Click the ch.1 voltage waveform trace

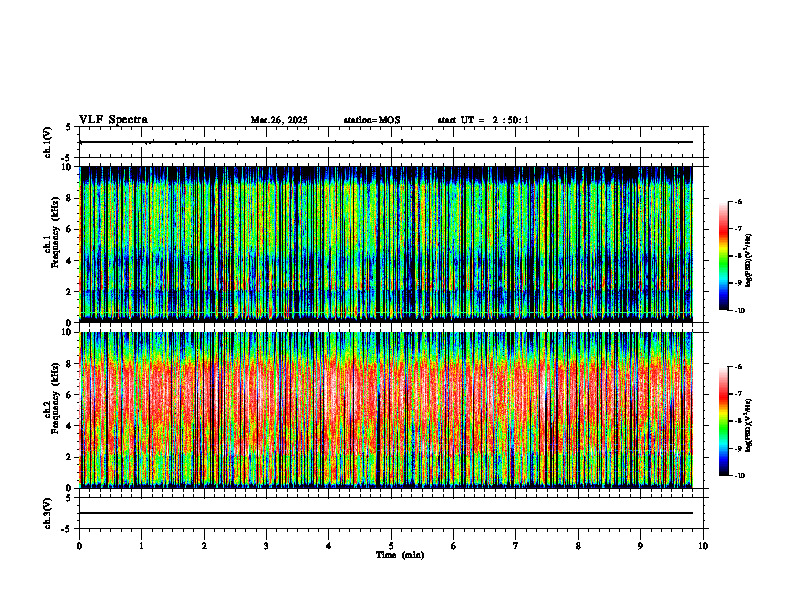[386, 142]
